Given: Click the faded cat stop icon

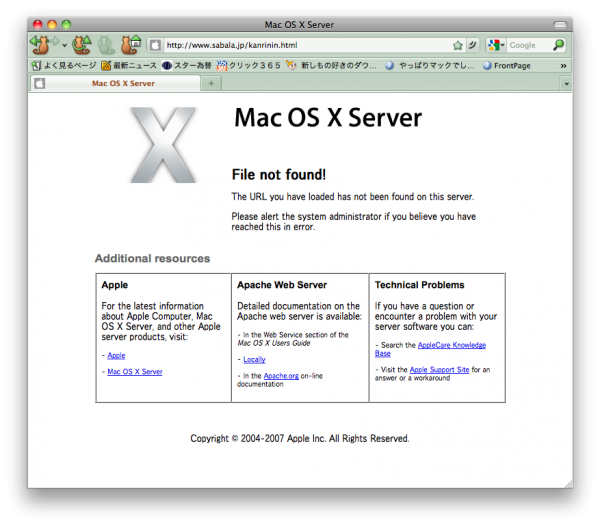Looking at the screenshot, I should tap(106, 45).
